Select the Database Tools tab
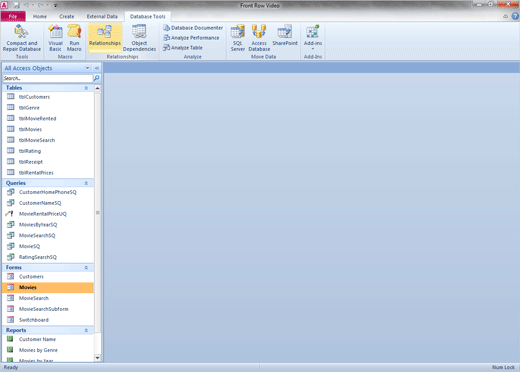Image resolution: width=520 pixels, height=372 pixels. click(x=148, y=16)
